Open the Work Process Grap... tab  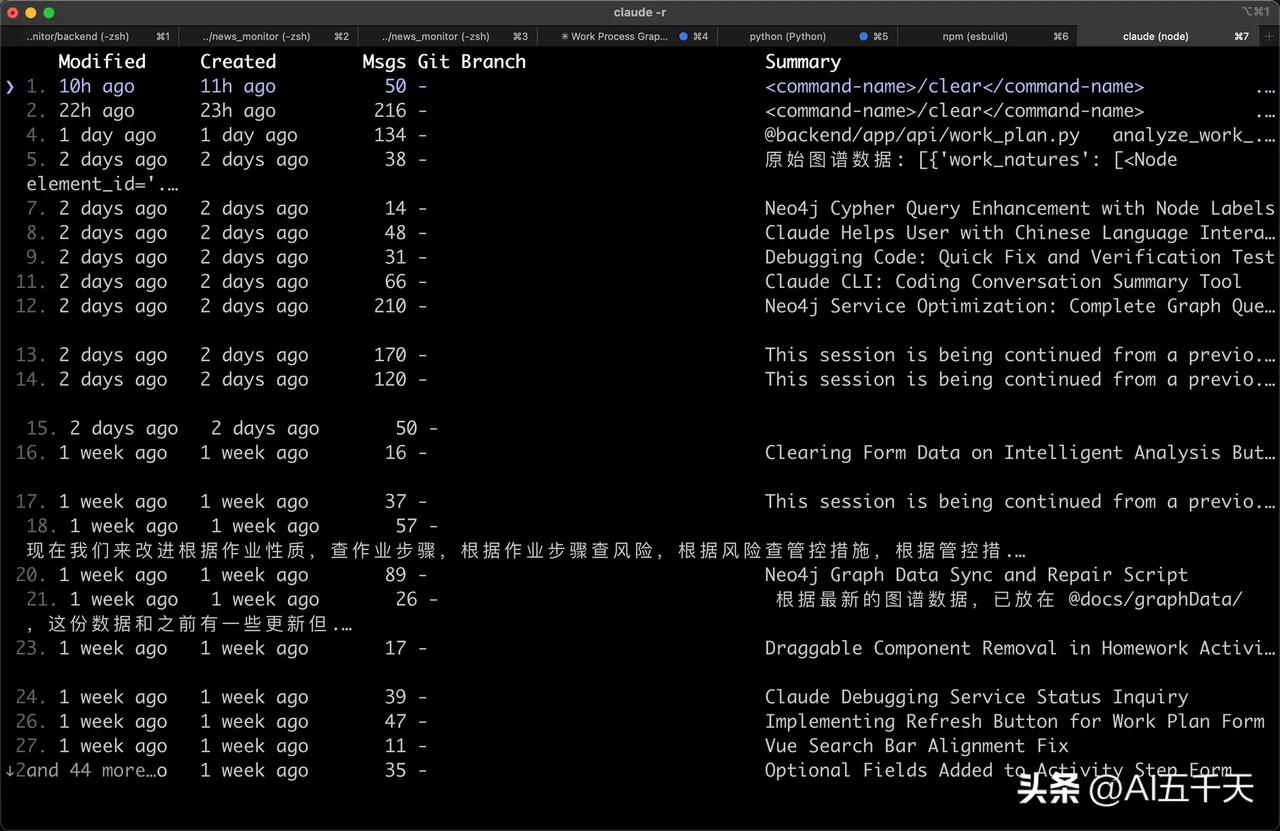[627, 36]
